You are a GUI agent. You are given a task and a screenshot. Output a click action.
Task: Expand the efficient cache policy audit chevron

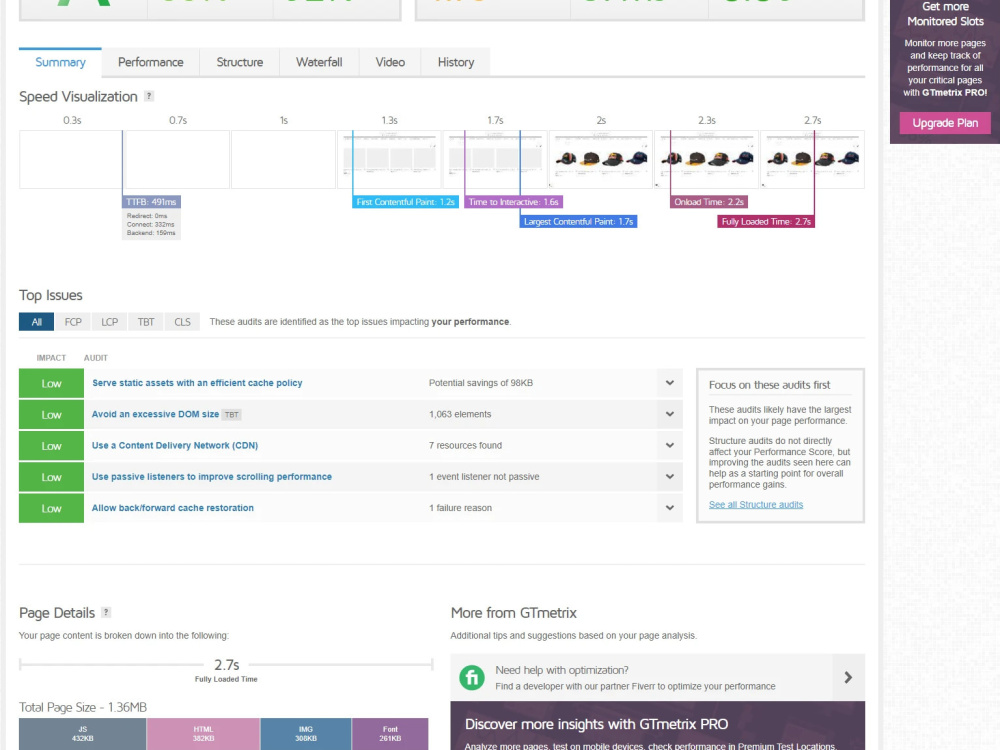tap(670, 383)
